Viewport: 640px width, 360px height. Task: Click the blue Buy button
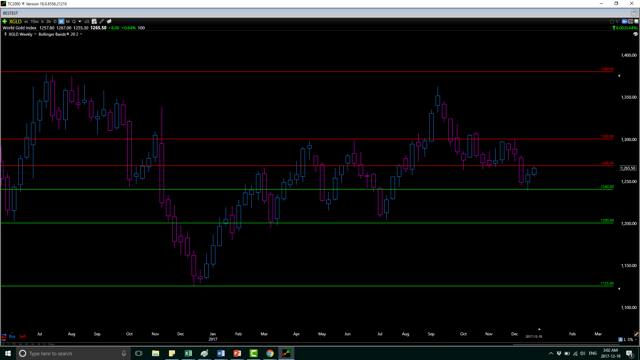click(12, 336)
